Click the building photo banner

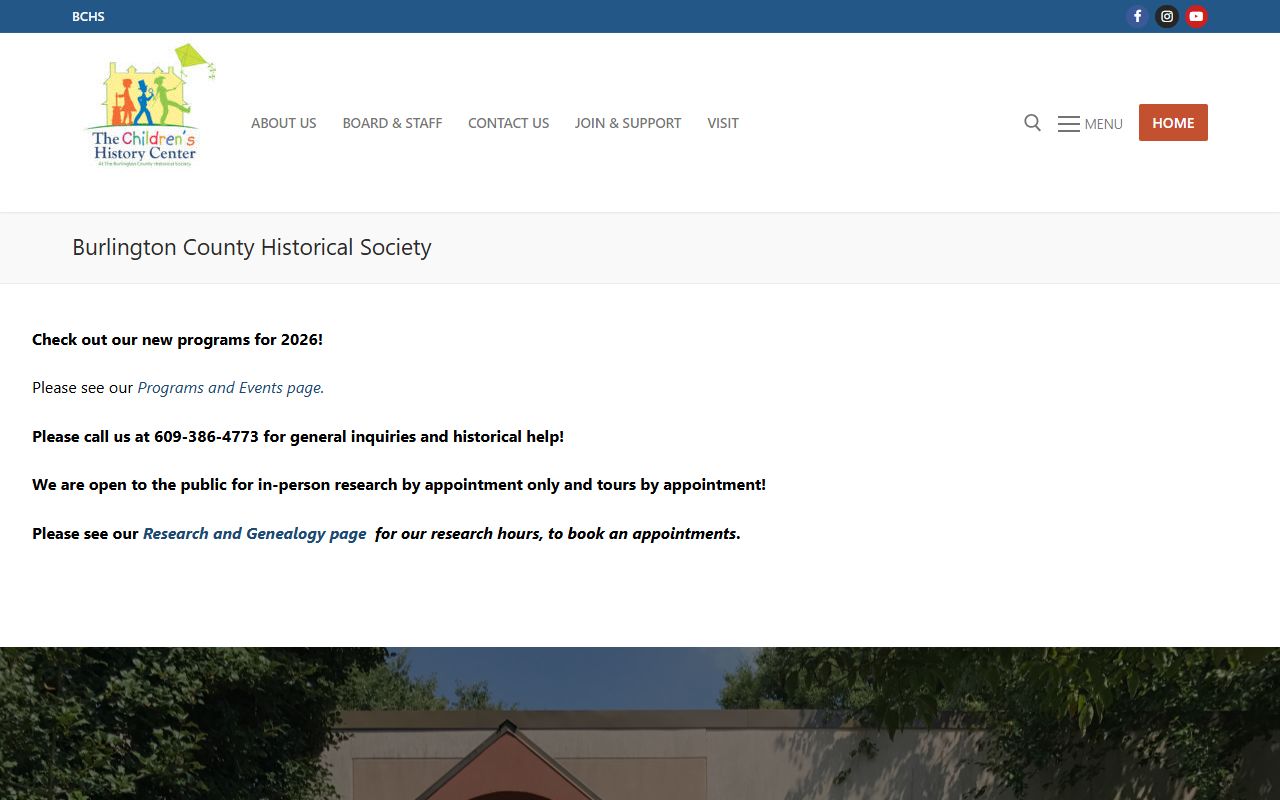pyautogui.click(x=640, y=723)
